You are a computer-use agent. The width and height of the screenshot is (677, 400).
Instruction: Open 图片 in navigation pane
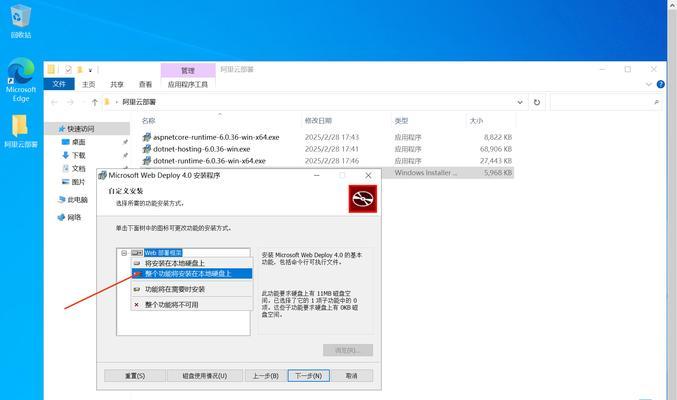point(78,182)
